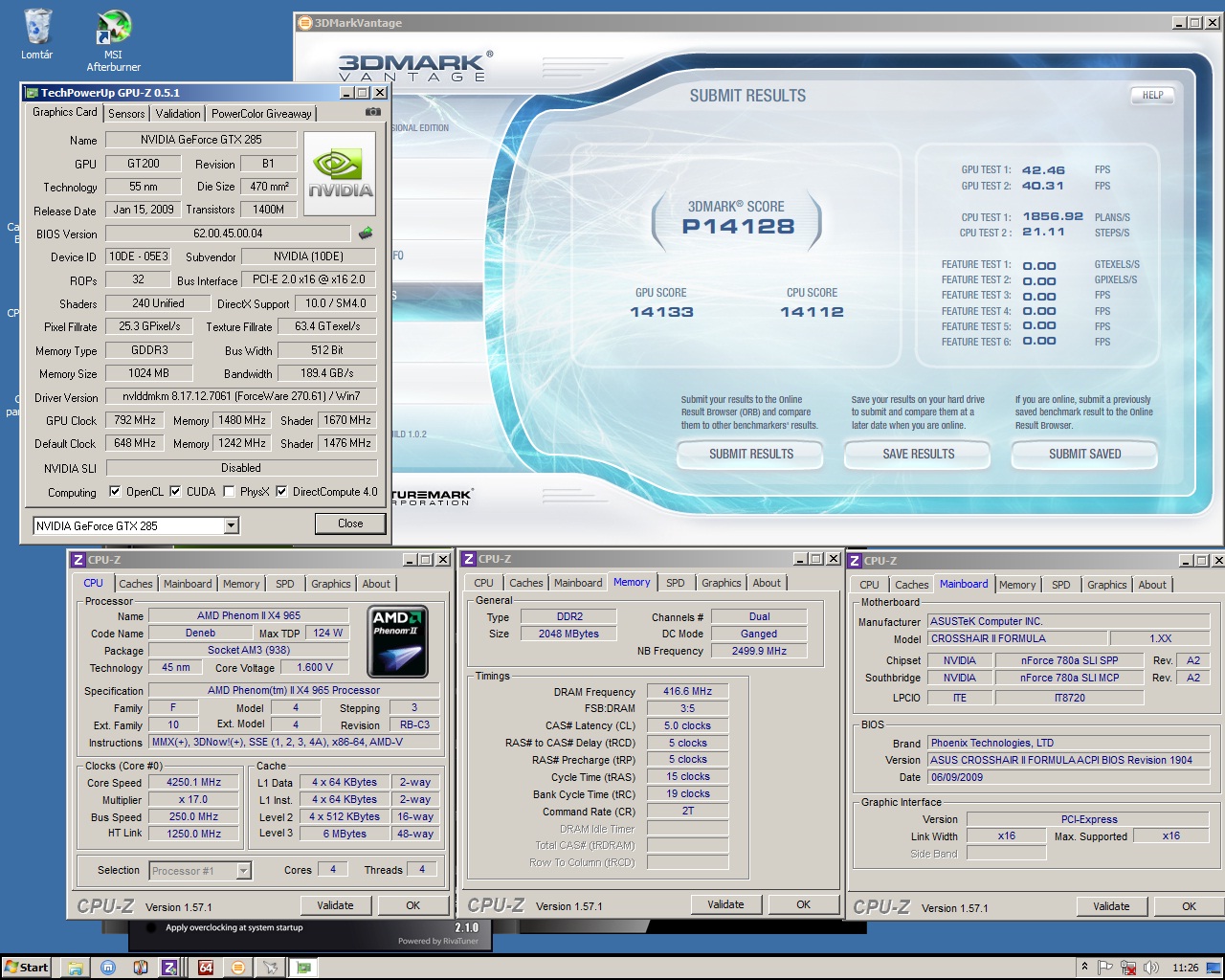The width and height of the screenshot is (1225, 980).
Task: Click the Apply overclocking at system startup text
Action: pos(234,927)
